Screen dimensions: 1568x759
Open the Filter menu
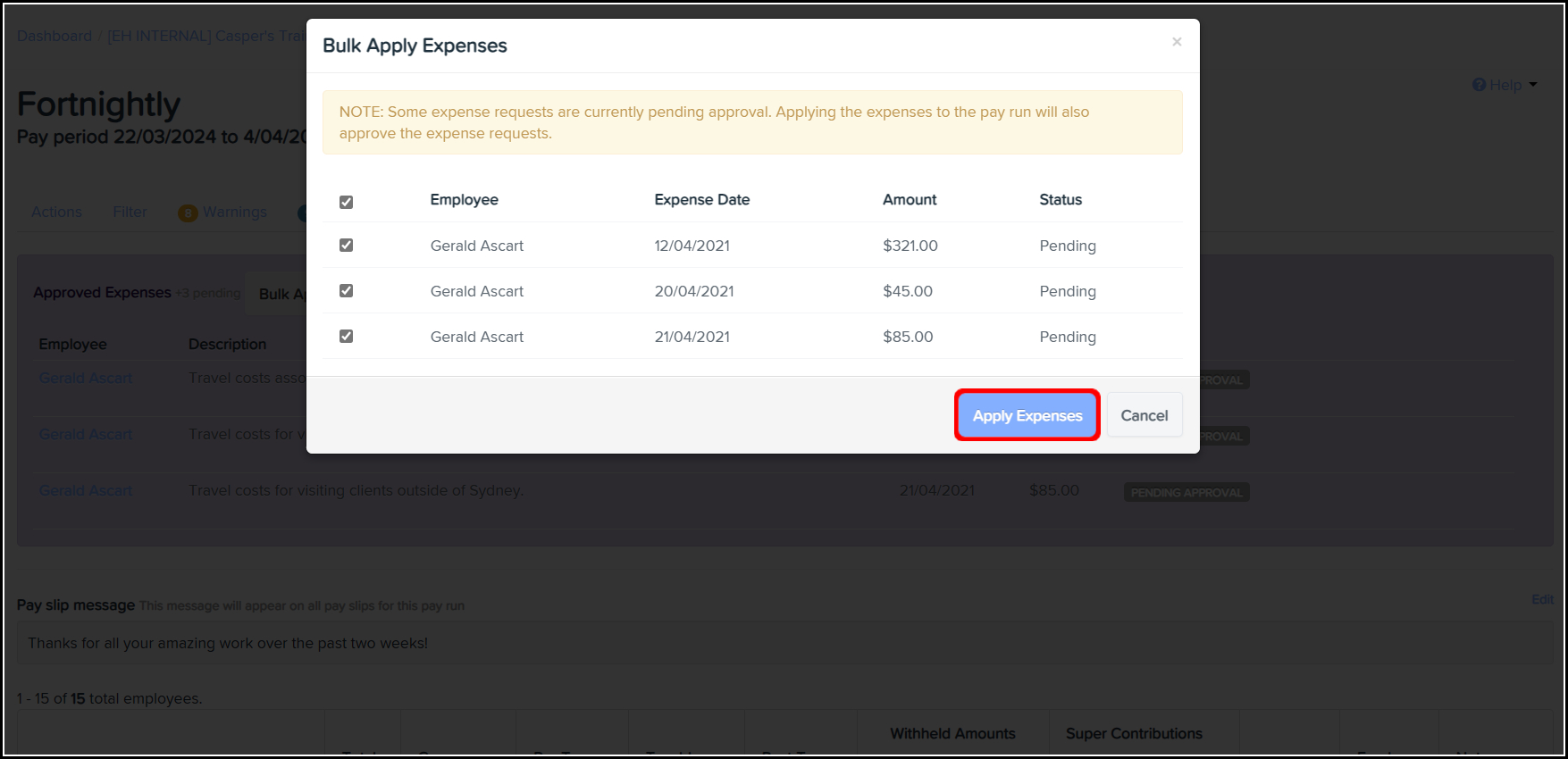click(x=130, y=212)
